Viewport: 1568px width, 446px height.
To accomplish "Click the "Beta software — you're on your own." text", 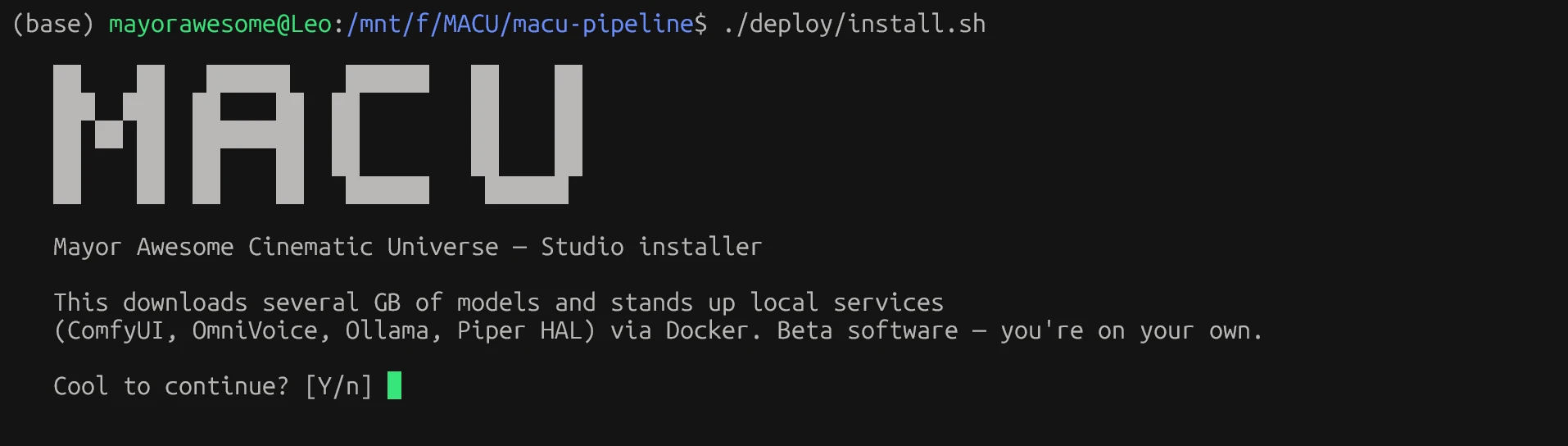I will coord(1020,330).
